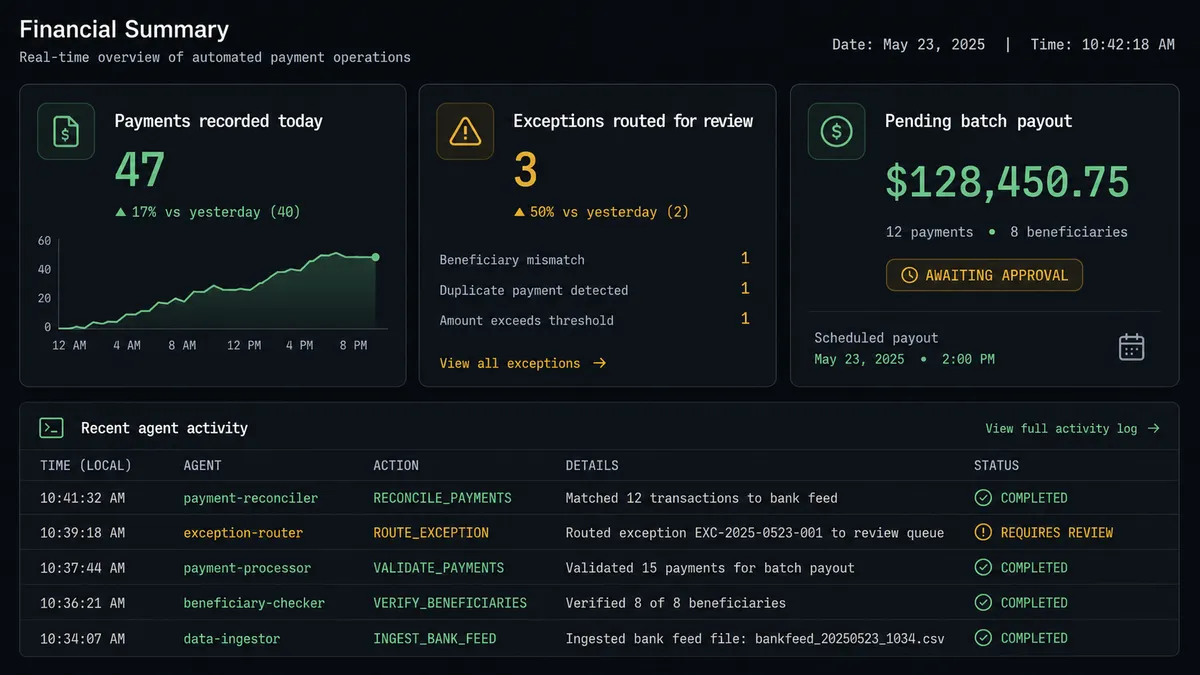Click the 10:36:21 AM timestamp
1200x675 pixels.
[83, 603]
